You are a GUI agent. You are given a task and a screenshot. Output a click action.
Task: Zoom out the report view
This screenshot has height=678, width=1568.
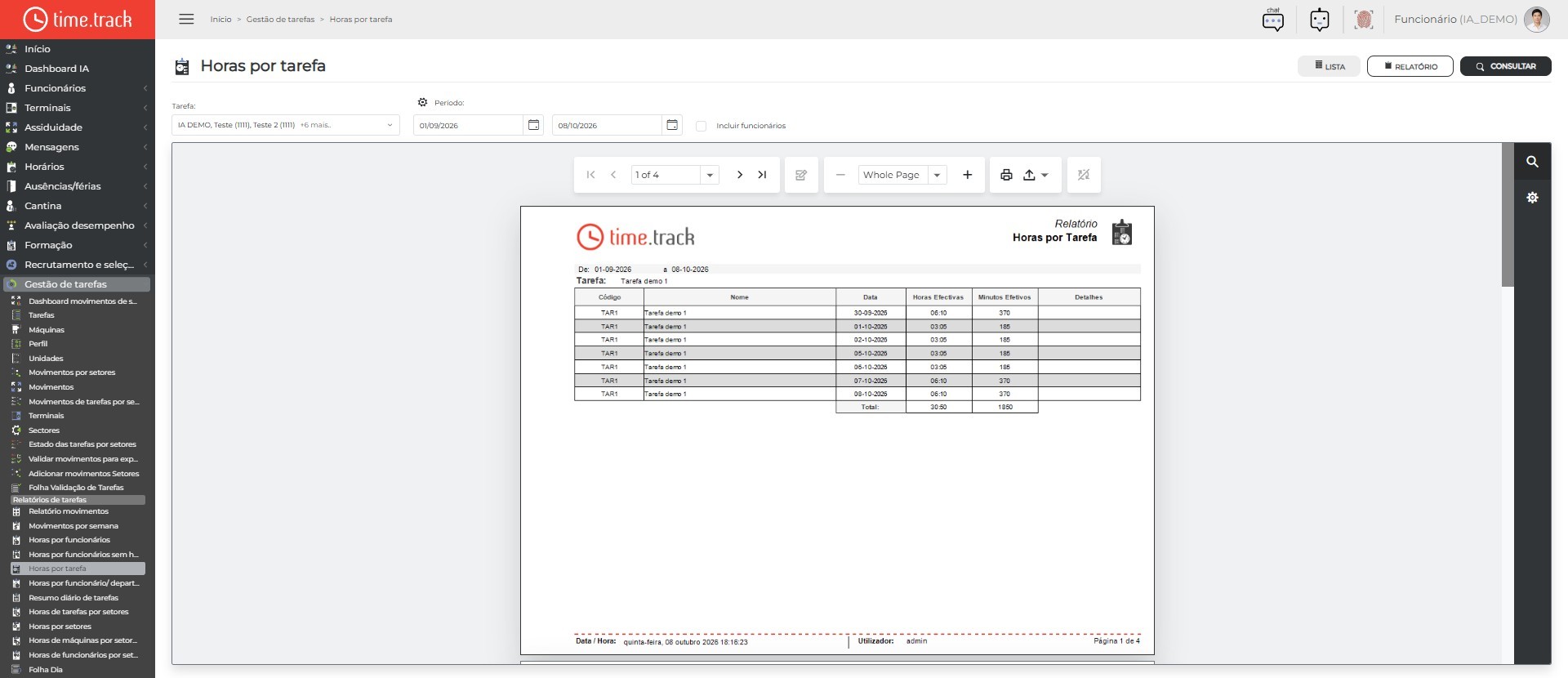[840, 175]
